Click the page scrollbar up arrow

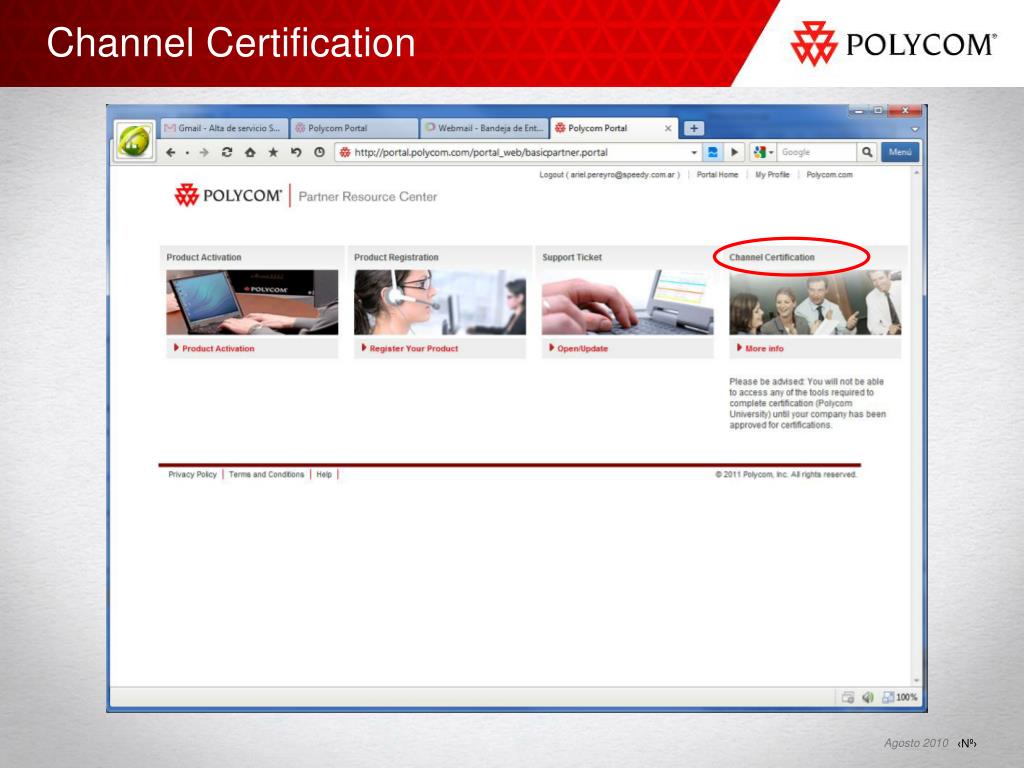916,173
